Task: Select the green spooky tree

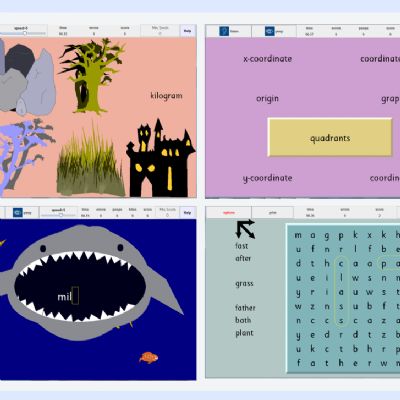Action: pos(91,76)
